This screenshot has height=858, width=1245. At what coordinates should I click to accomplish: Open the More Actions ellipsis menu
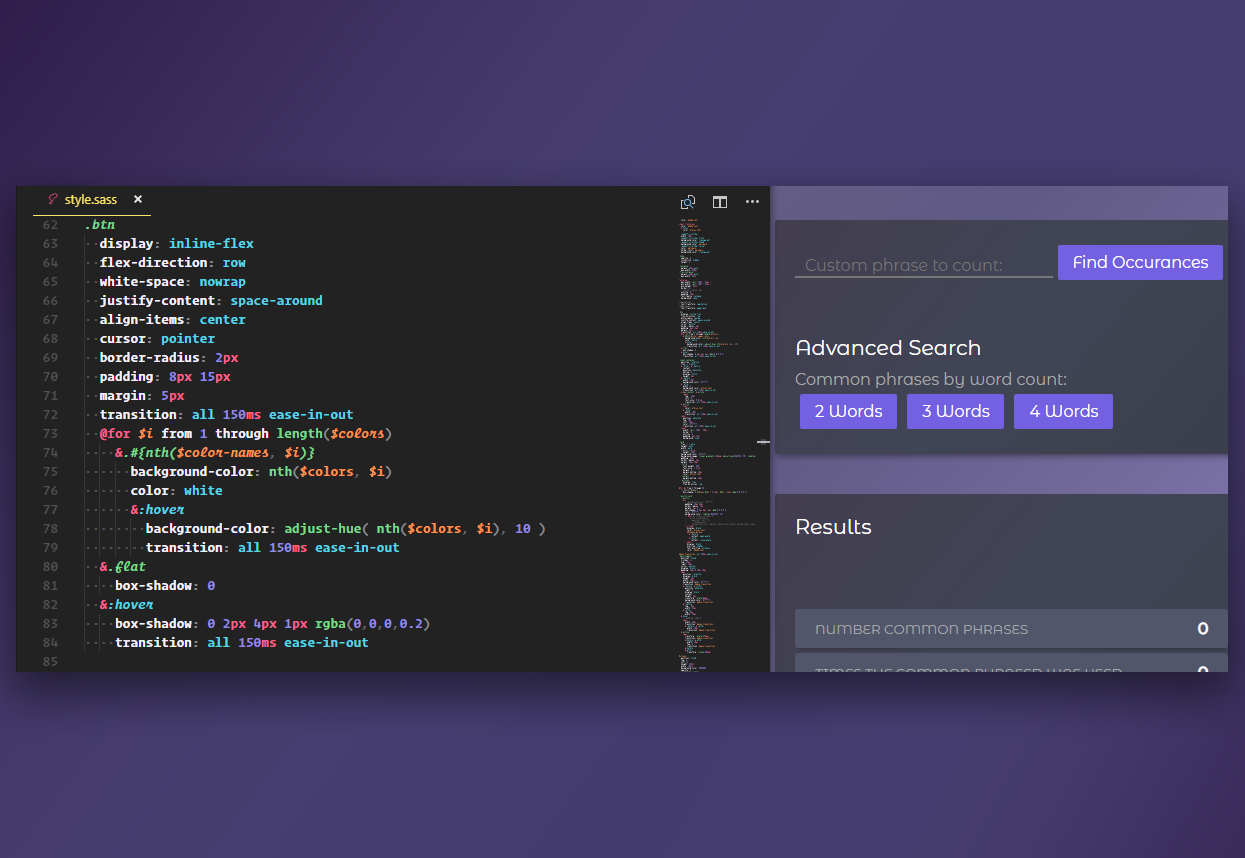coord(752,202)
